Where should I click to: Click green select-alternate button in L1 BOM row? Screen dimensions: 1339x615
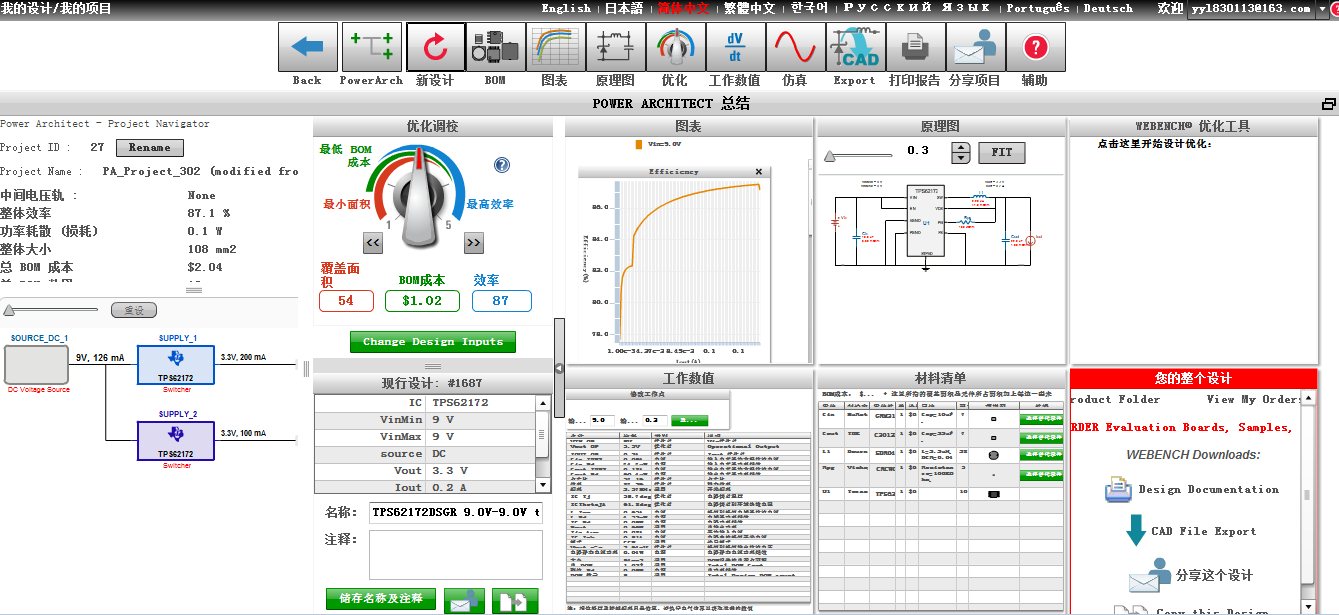pyautogui.click(x=1040, y=455)
